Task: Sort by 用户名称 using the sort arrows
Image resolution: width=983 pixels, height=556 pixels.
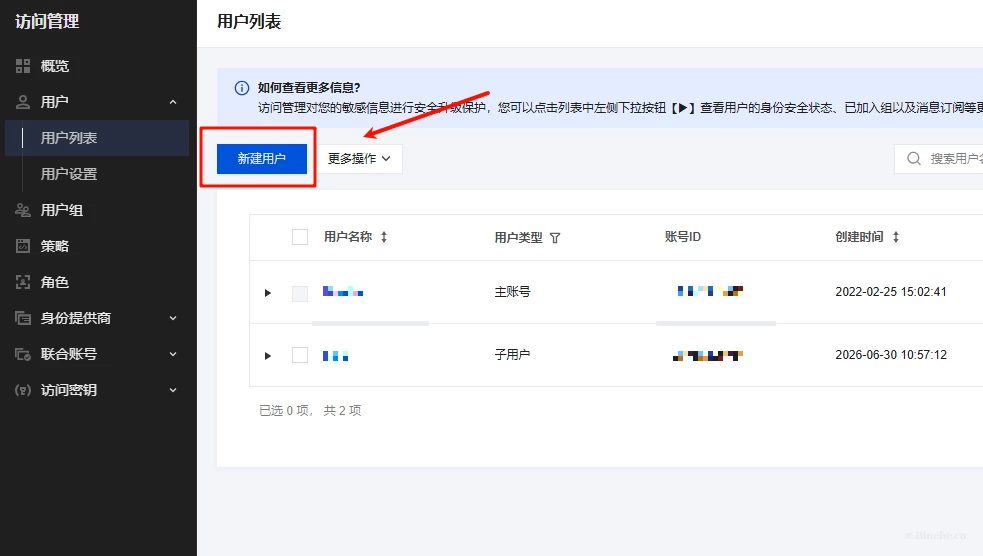Action: coord(384,237)
